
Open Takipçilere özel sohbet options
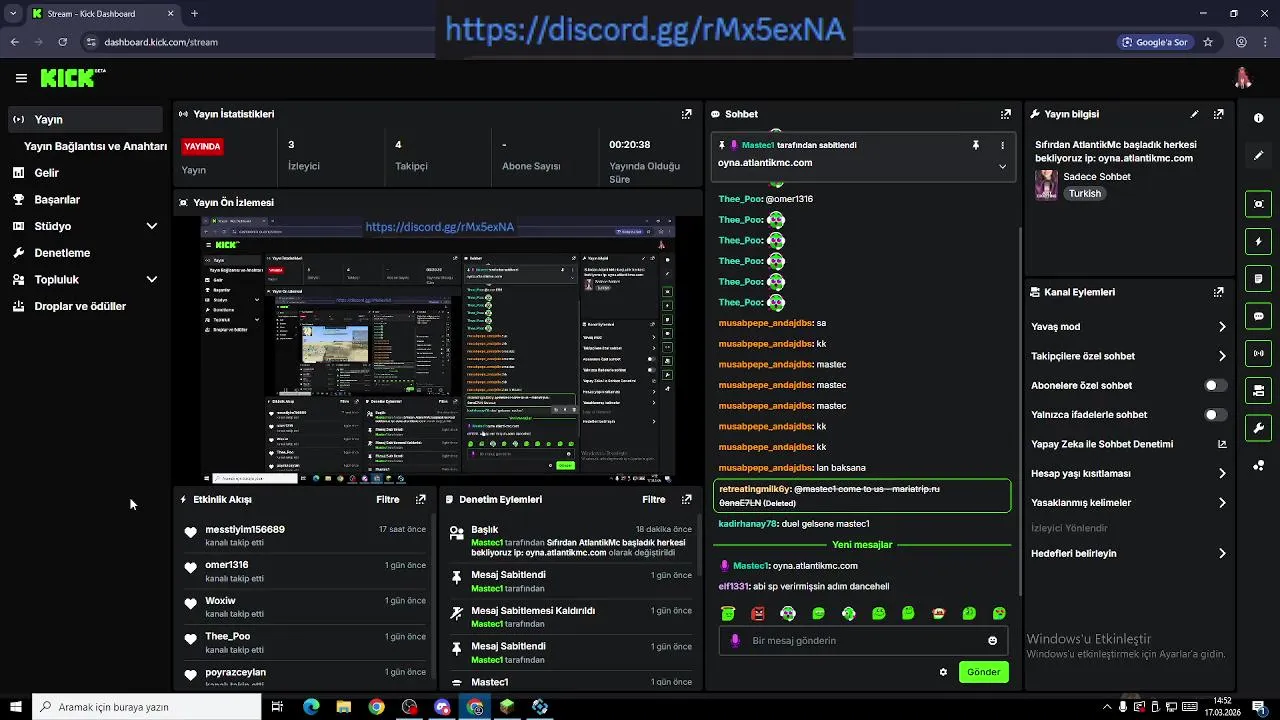(1222, 356)
